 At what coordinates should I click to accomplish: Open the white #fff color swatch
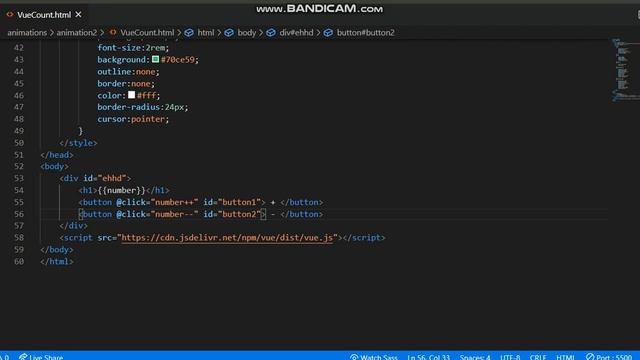coord(131,95)
